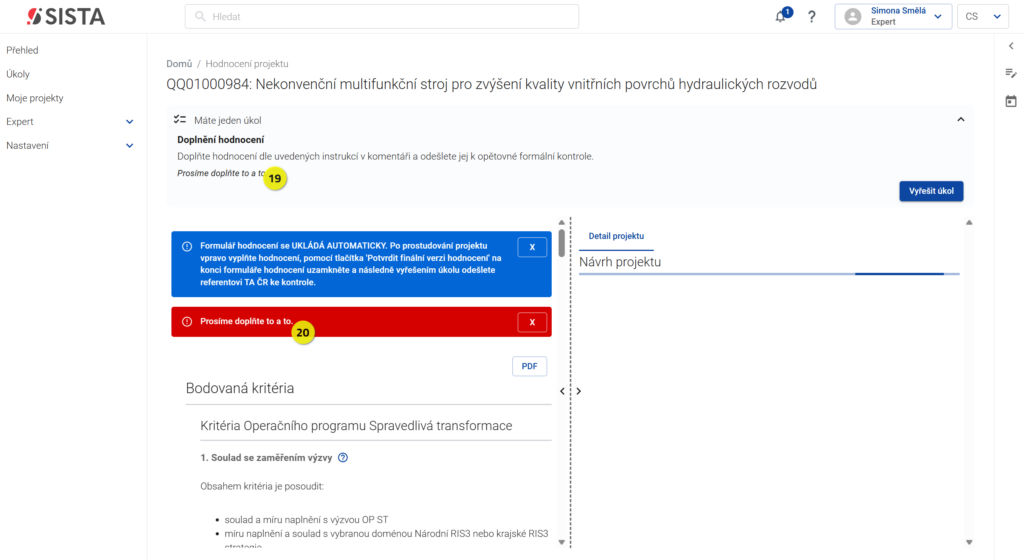Export evaluation using the PDF button
The image size is (1024, 560).
(529, 366)
